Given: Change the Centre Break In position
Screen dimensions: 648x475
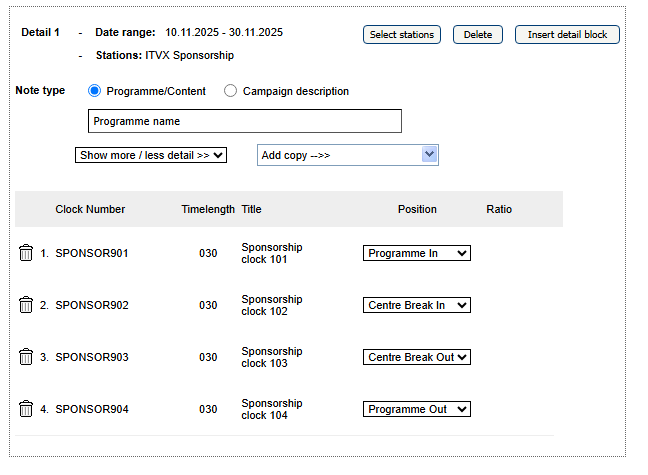Looking at the screenshot, I should tap(416, 305).
